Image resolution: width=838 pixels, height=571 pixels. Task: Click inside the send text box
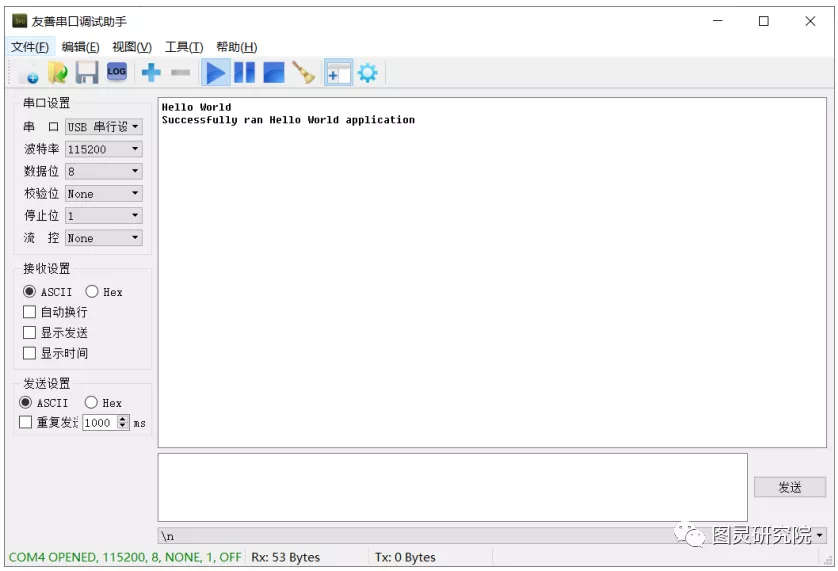(453, 488)
